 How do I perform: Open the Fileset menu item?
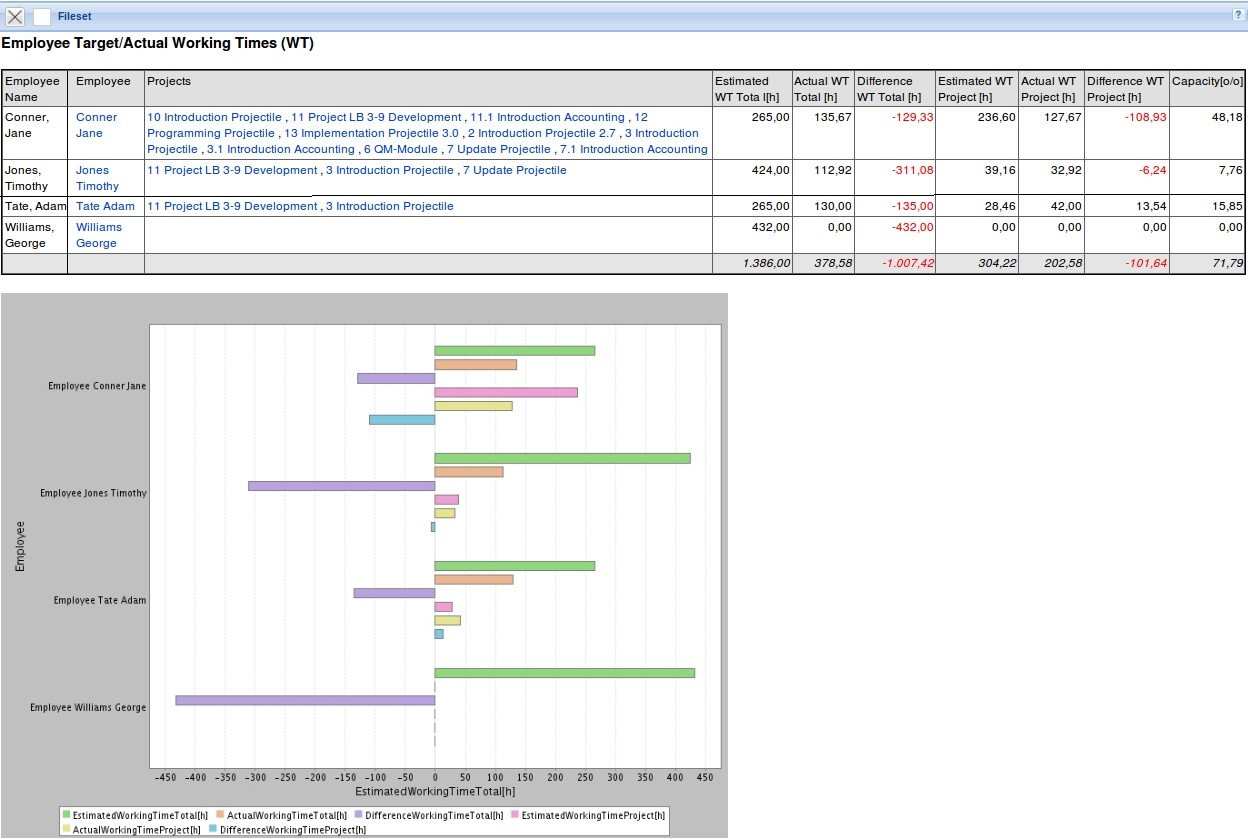74,16
